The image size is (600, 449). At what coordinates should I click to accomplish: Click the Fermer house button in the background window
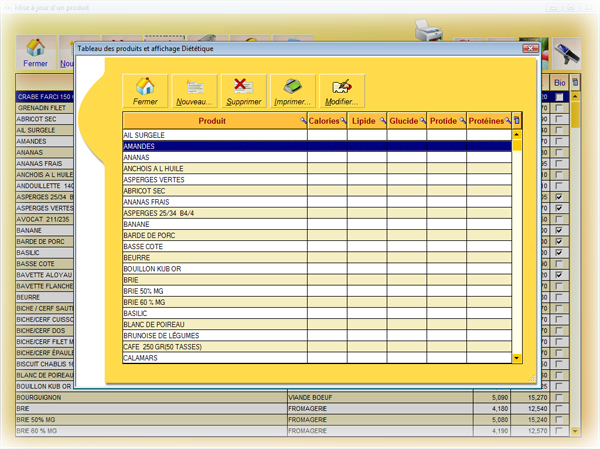tap(36, 53)
